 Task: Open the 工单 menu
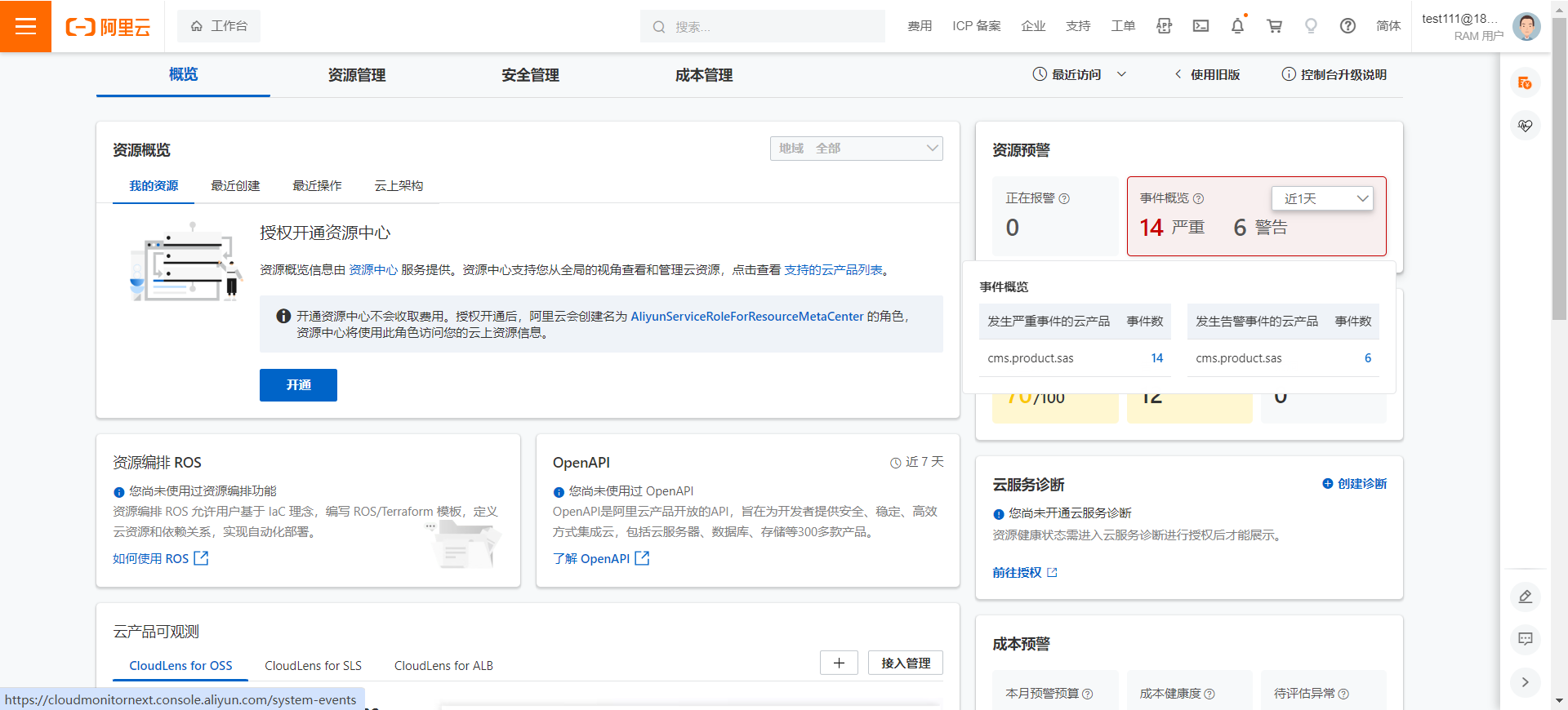pyautogui.click(x=1123, y=26)
